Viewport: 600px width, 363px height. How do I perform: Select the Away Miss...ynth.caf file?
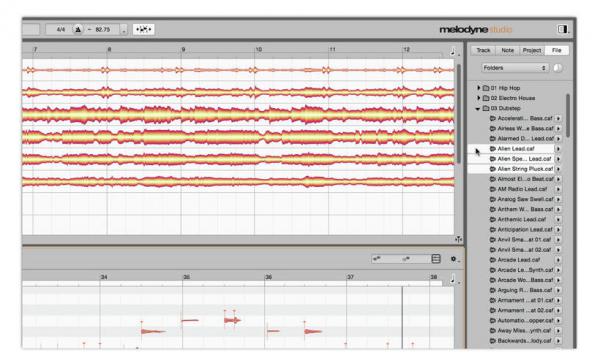point(524,330)
